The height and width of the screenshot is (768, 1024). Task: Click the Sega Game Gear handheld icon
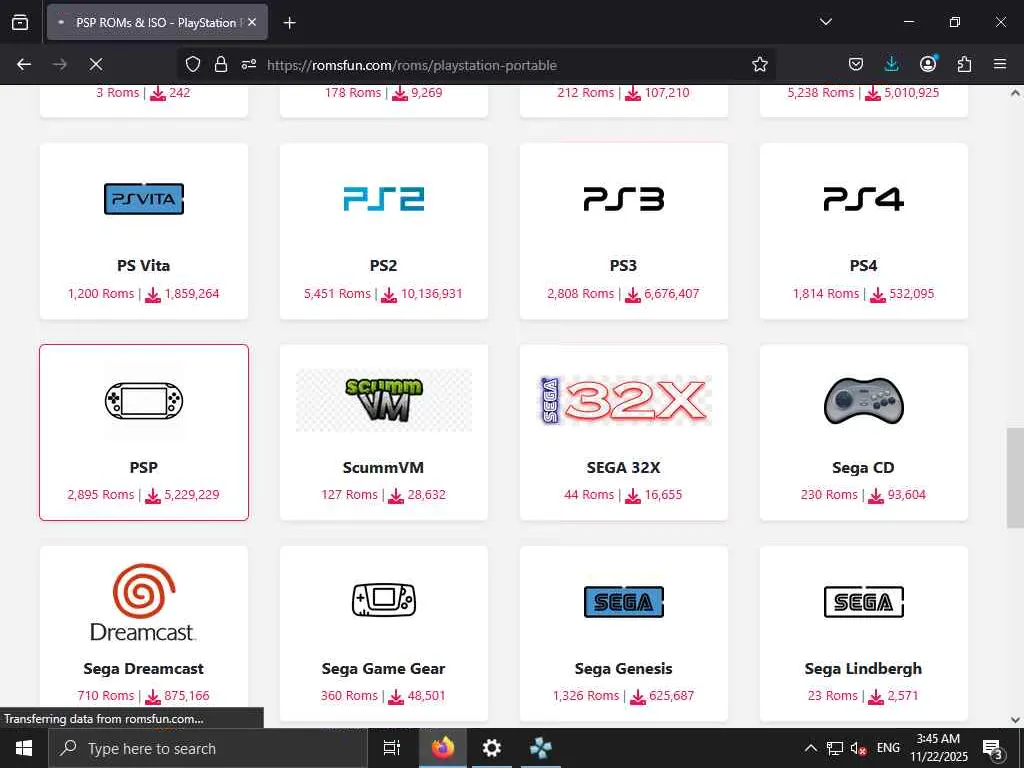click(384, 600)
